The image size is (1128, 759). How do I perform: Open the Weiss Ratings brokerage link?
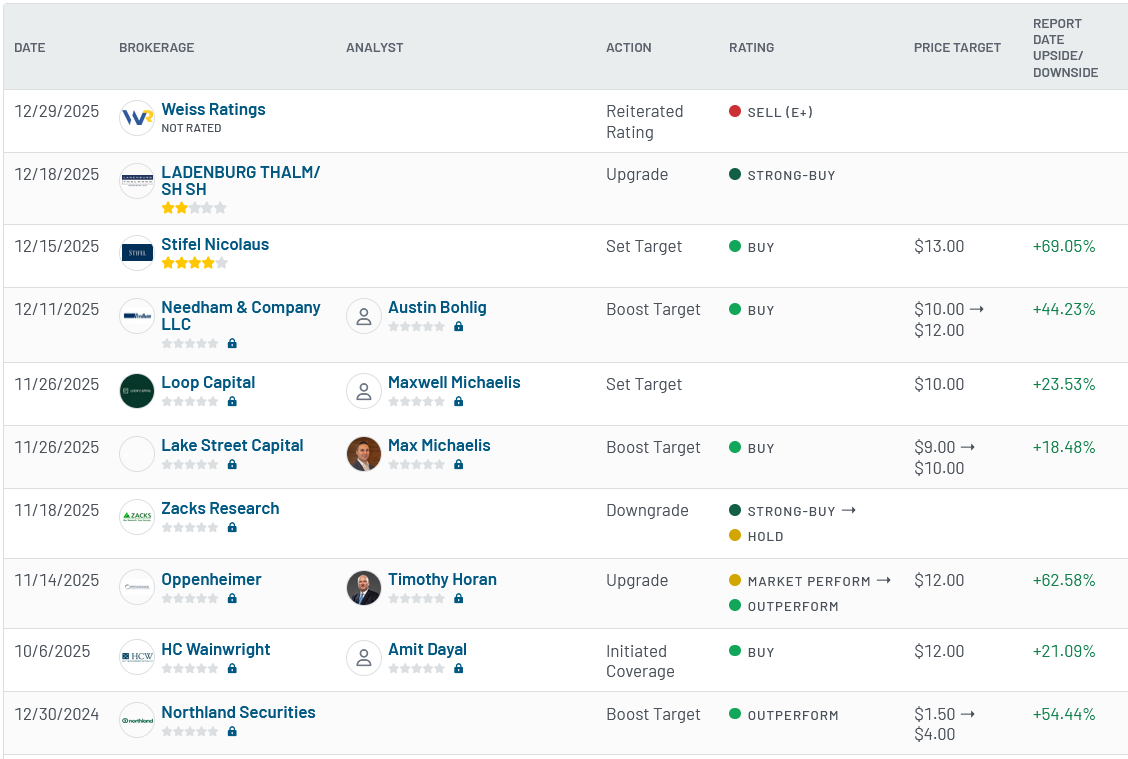[x=213, y=109]
